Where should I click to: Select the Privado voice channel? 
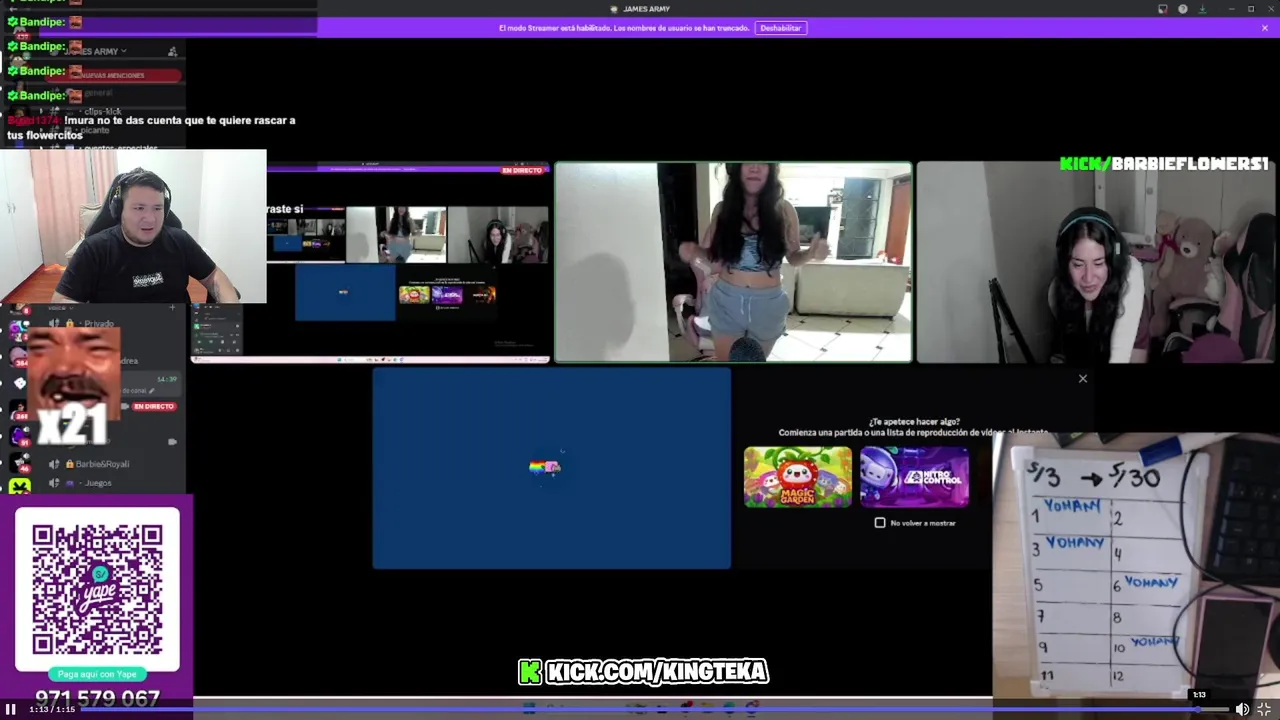pos(99,324)
